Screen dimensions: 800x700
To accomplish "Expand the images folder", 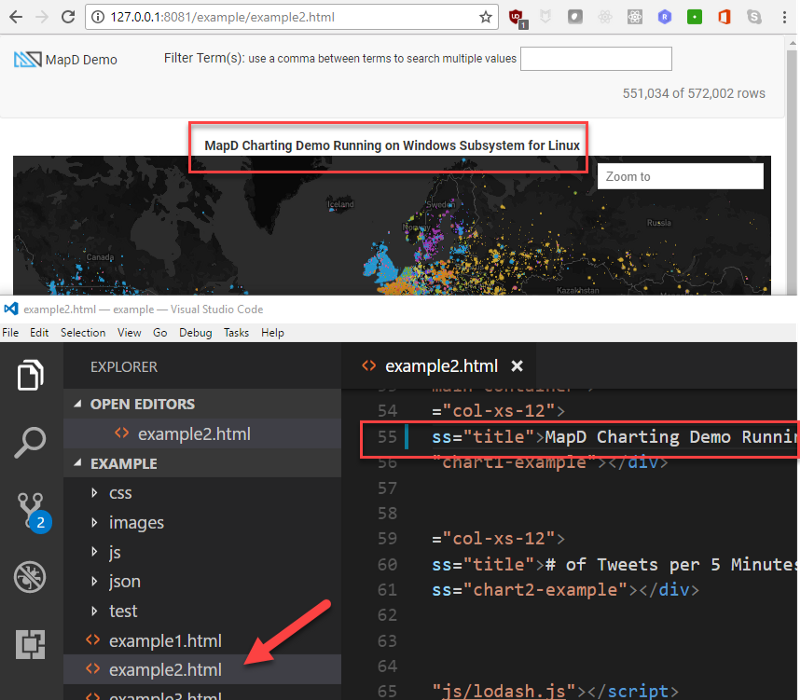I will pyautogui.click(x=94, y=522).
